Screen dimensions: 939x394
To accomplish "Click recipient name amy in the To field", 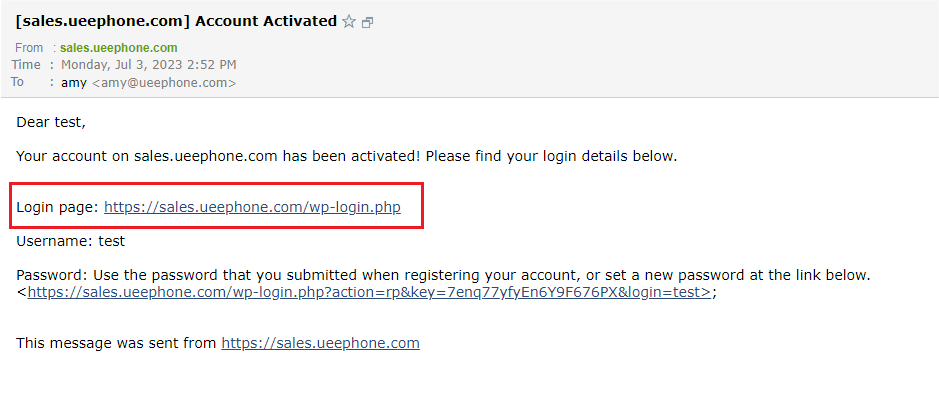I will point(74,83).
